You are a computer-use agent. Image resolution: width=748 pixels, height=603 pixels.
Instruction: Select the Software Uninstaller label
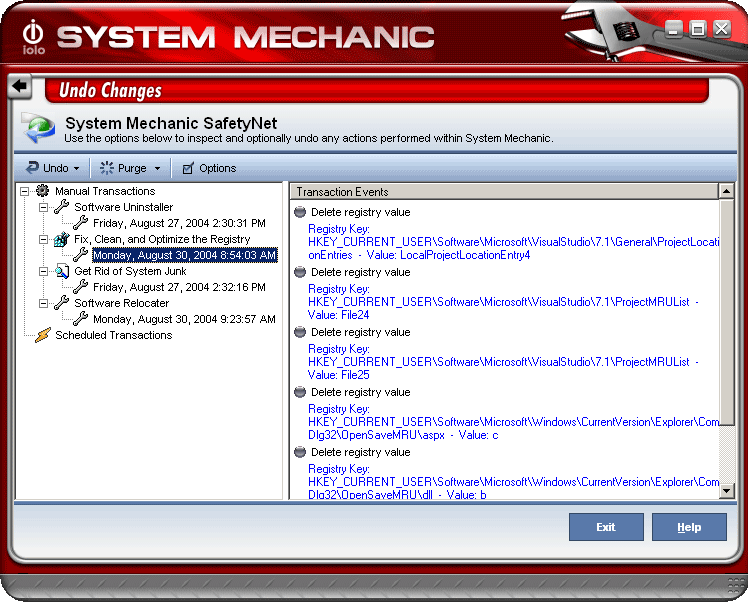click(124, 207)
